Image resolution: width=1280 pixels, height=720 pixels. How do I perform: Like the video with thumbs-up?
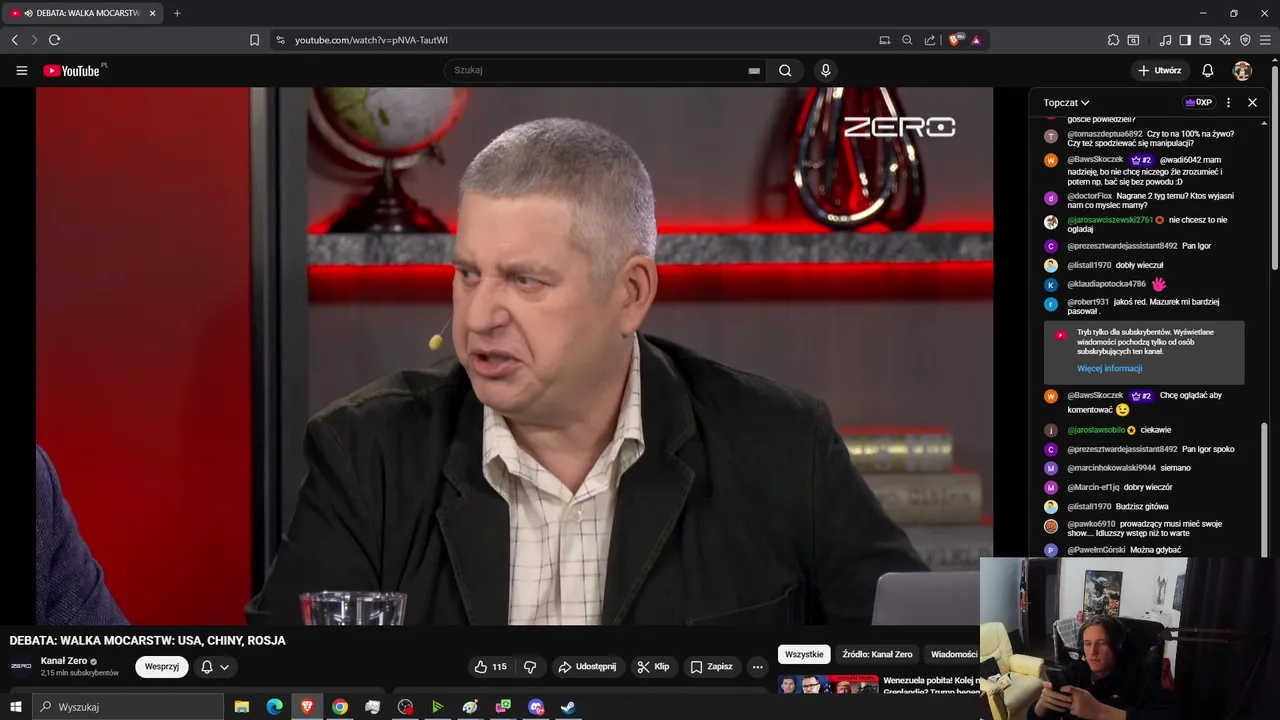[491, 667]
